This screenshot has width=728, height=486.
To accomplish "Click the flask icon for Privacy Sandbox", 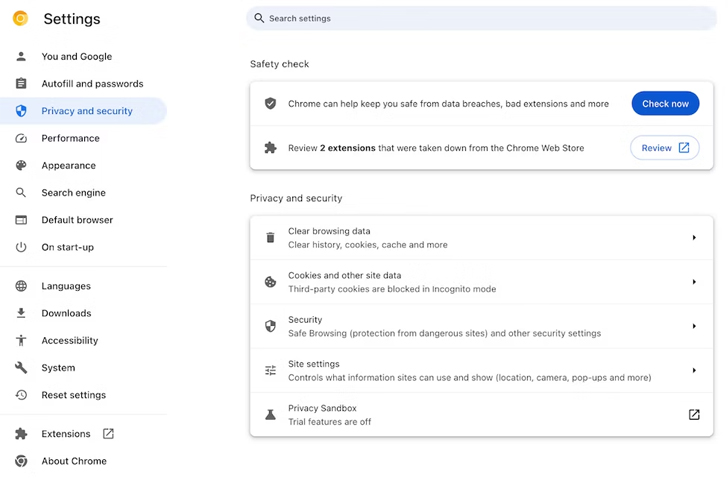I will 270,415.
